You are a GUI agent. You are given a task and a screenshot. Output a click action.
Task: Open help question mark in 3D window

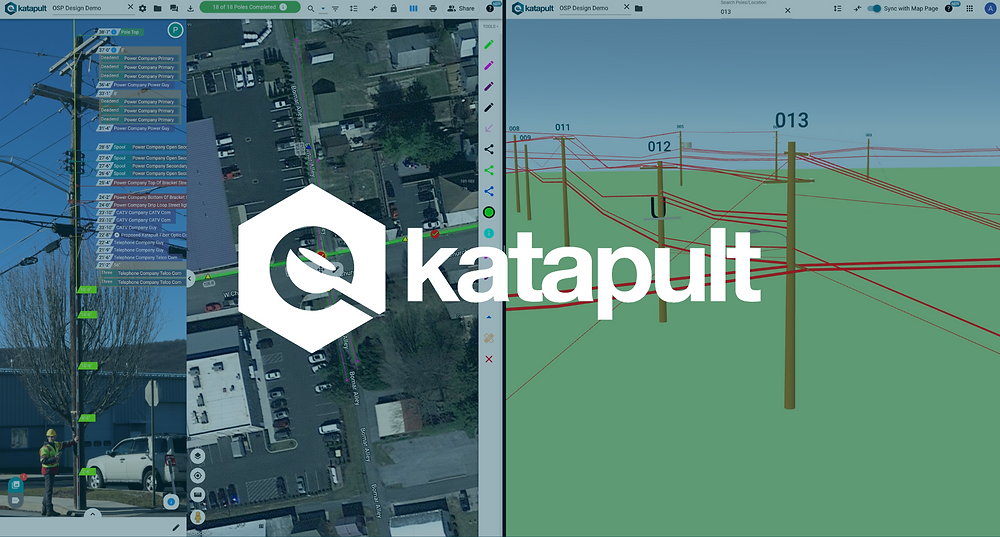[949, 8]
